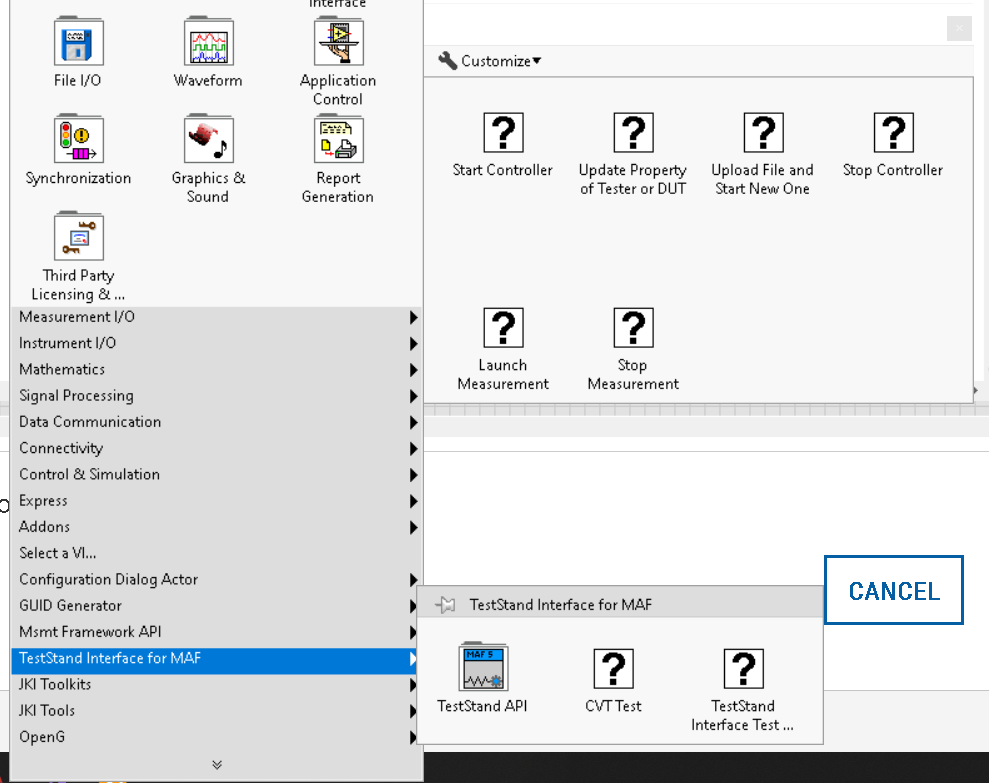Select the Launch Measurement VI icon

click(x=503, y=327)
